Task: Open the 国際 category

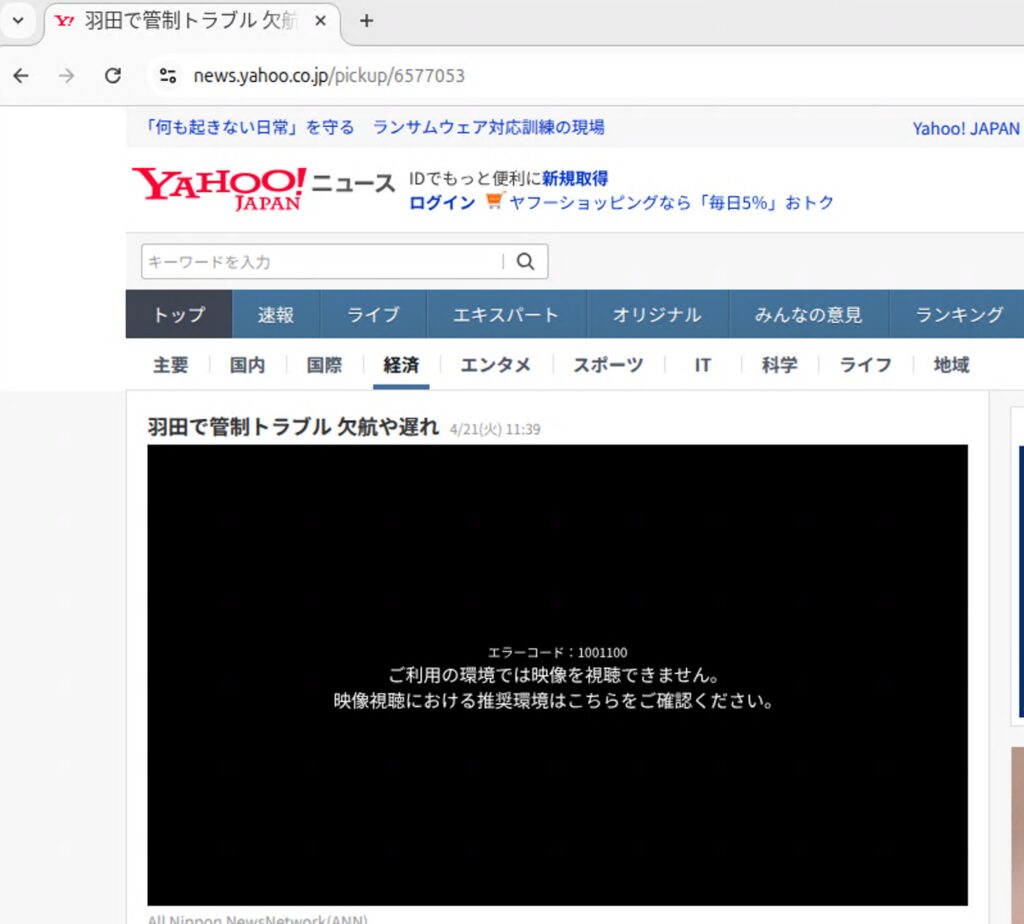Action: (324, 365)
